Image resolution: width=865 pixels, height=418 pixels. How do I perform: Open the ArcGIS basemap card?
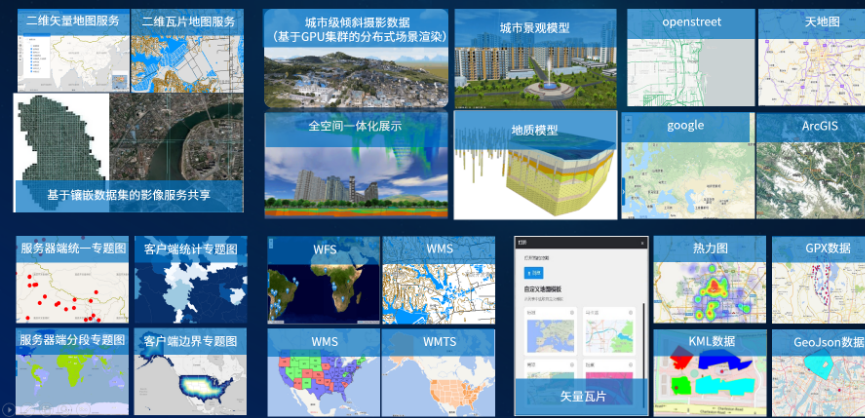point(811,166)
